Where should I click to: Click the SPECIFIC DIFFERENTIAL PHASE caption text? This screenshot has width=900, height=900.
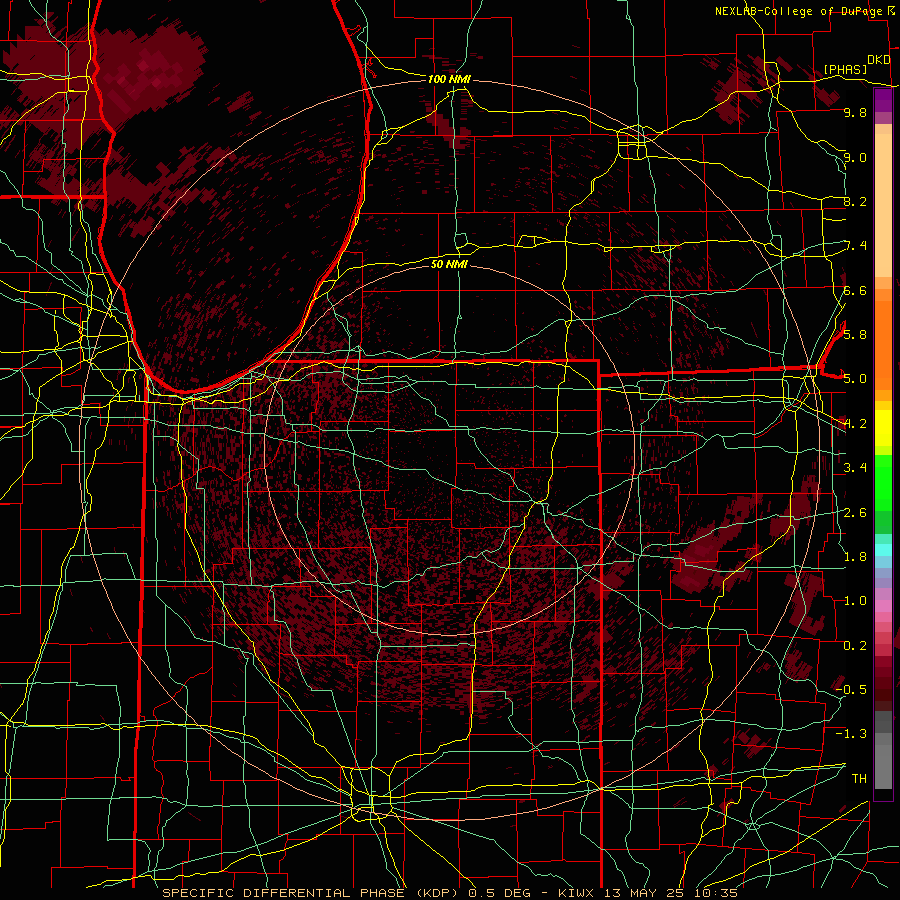(284, 893)
